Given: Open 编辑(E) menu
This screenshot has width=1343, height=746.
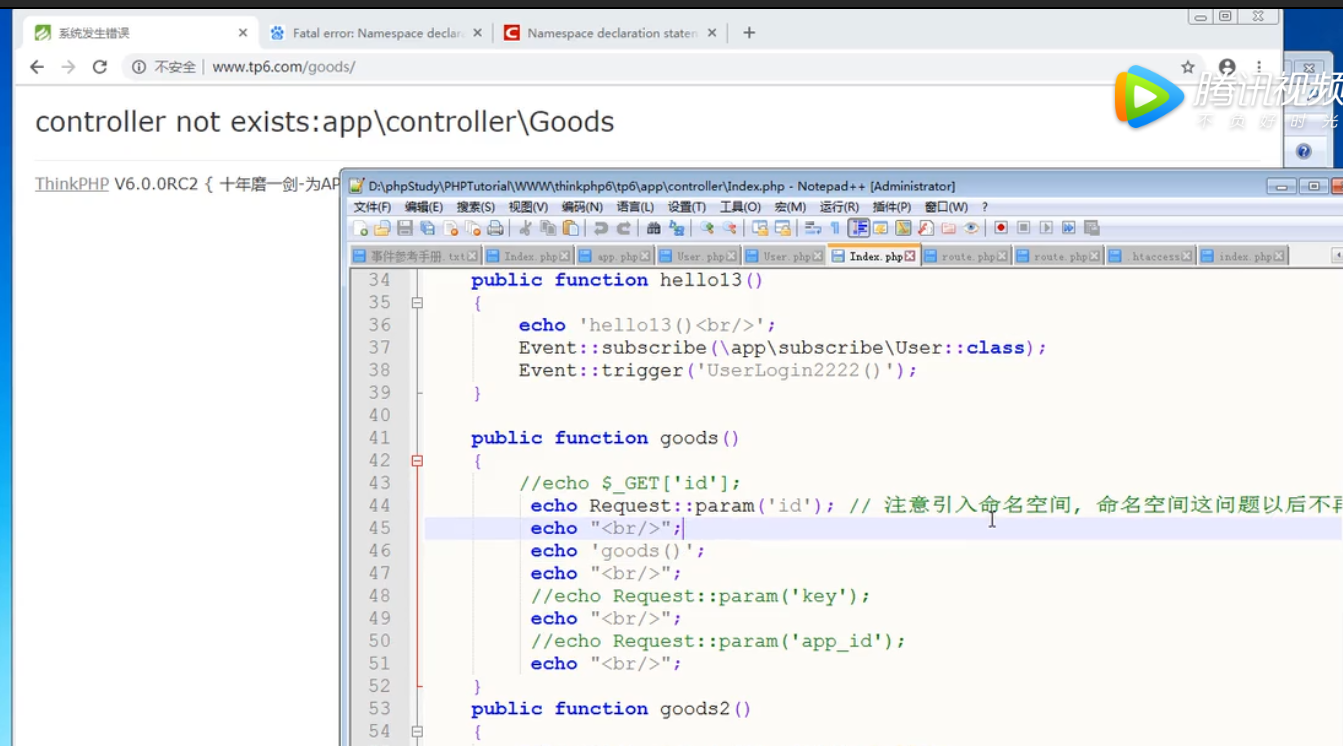Looking at the screenshot, I should tap(424, 207).
